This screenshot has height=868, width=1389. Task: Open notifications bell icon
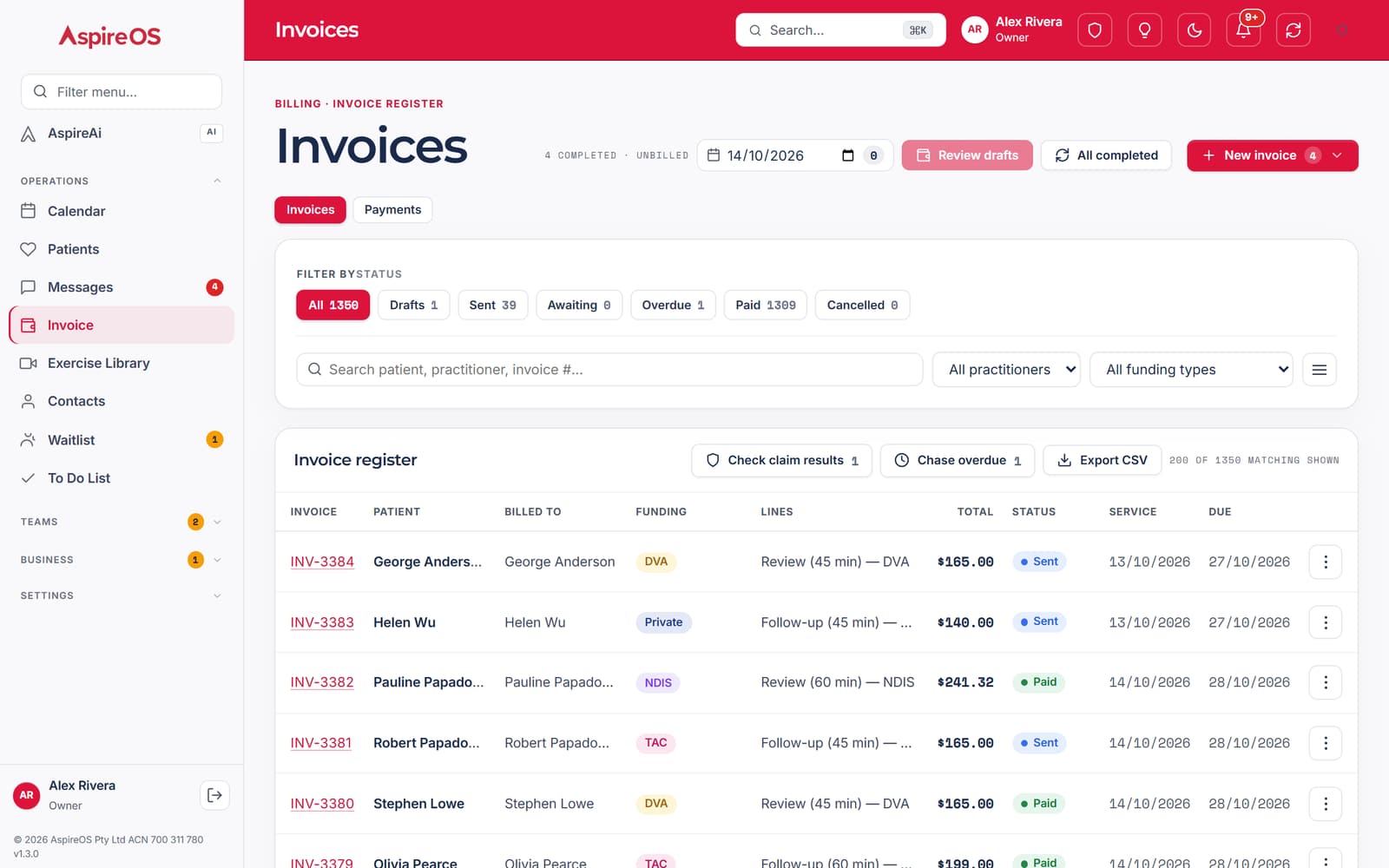[x=1243, y=30]
